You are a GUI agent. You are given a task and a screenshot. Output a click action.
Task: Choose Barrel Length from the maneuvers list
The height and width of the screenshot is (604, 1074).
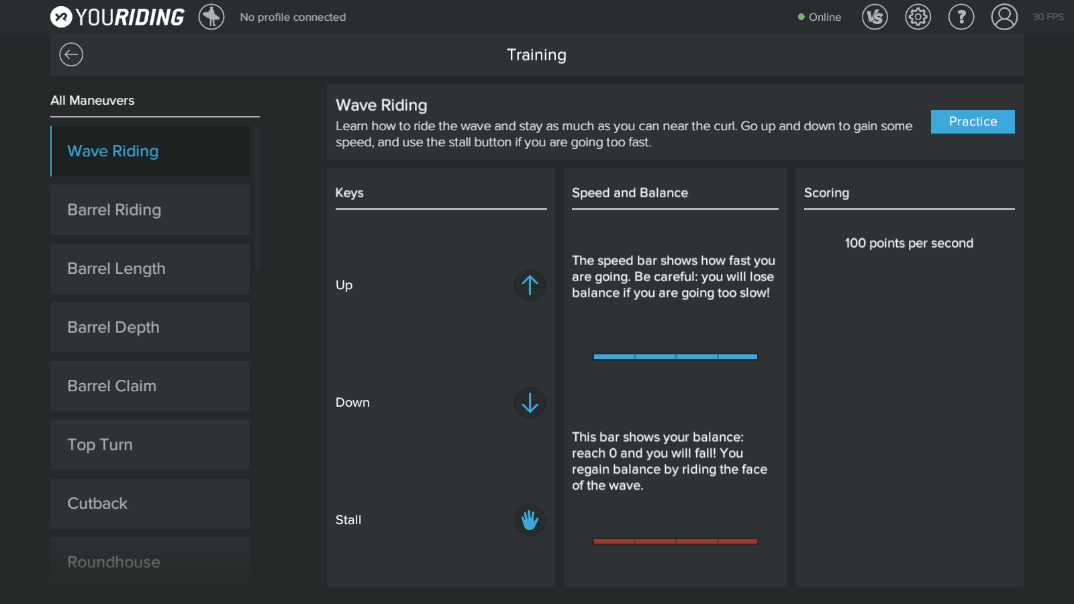point(150,269)
